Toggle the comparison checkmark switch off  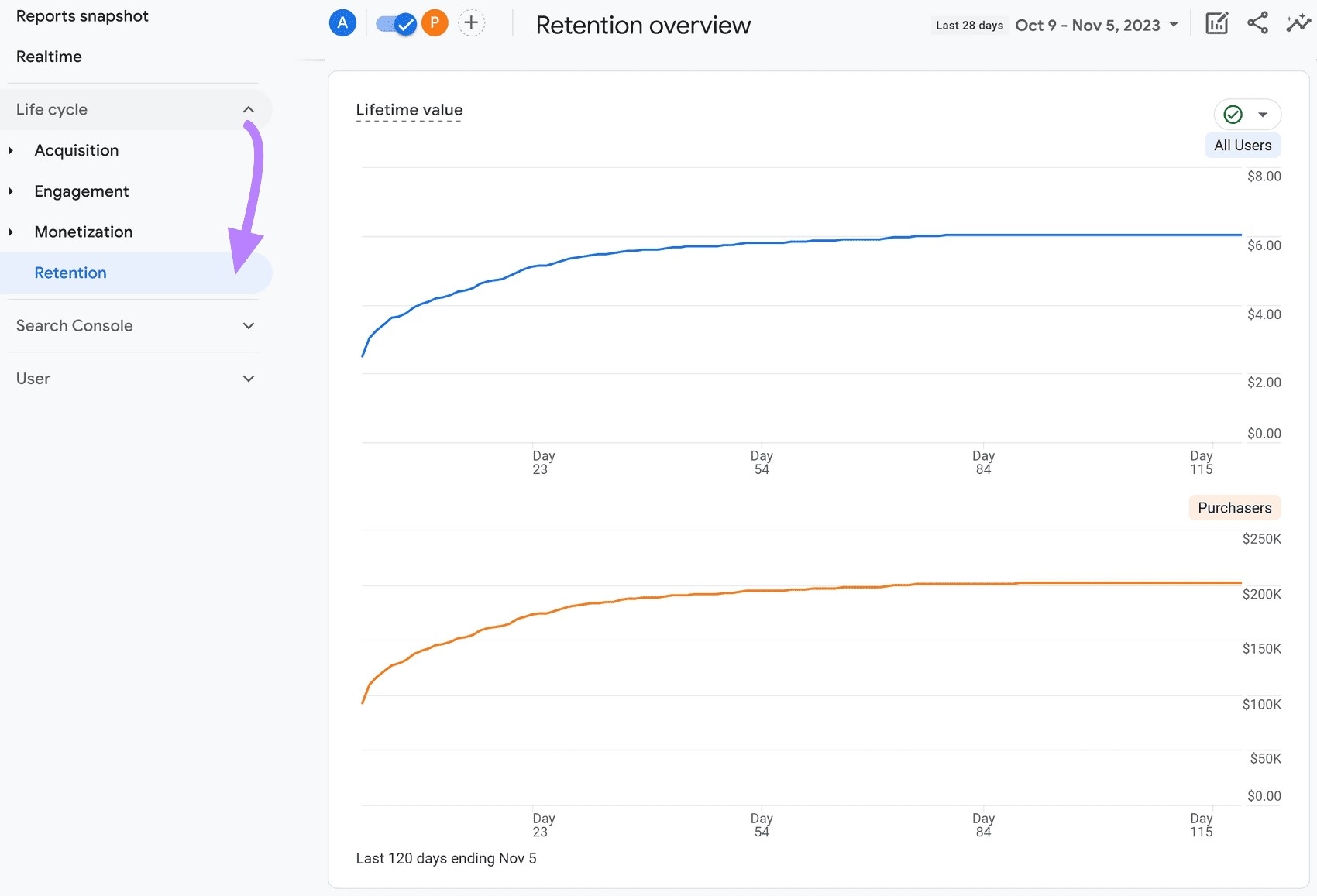click(397, 22)
